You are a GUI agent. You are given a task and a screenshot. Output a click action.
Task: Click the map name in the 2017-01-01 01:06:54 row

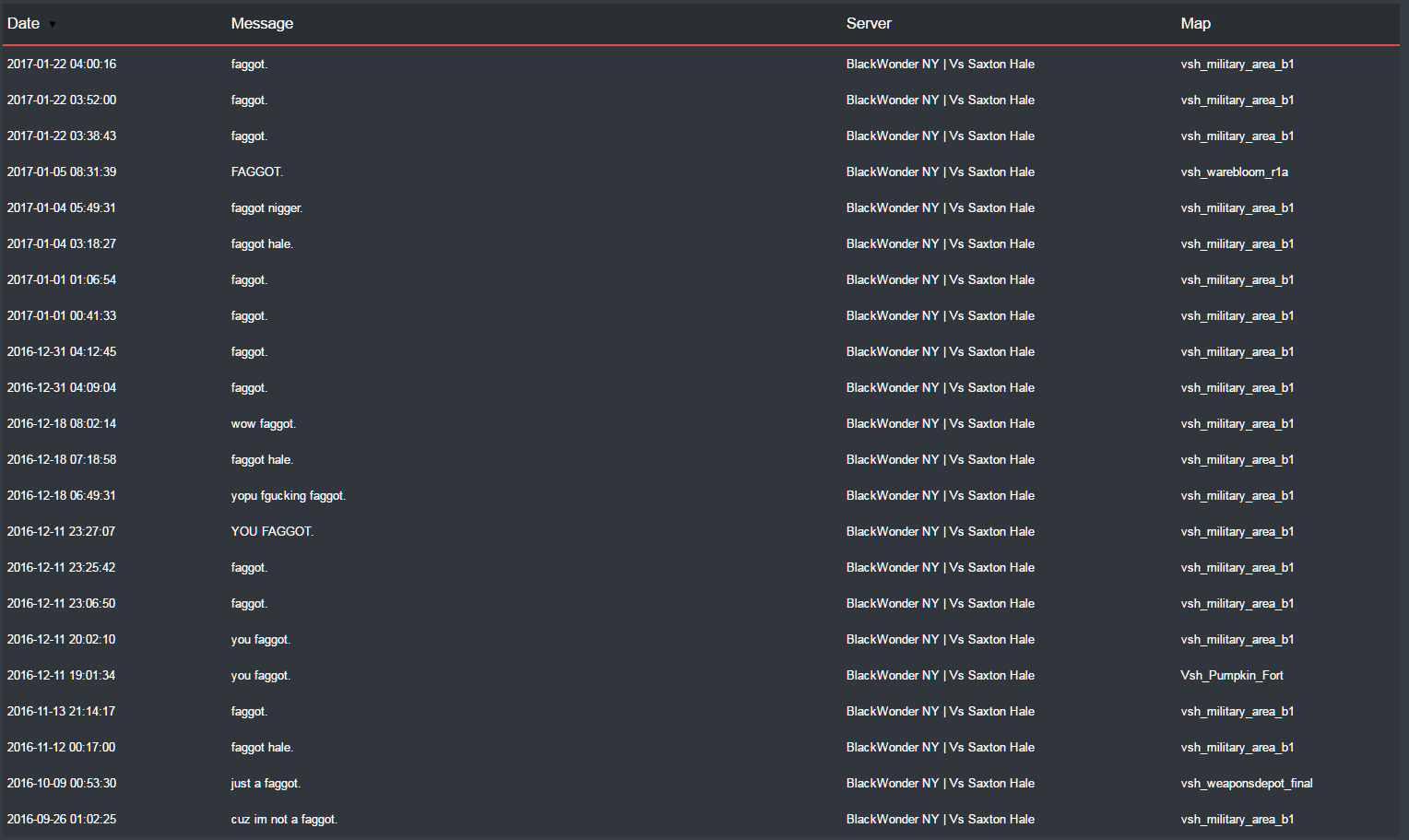click(1237, 279)
